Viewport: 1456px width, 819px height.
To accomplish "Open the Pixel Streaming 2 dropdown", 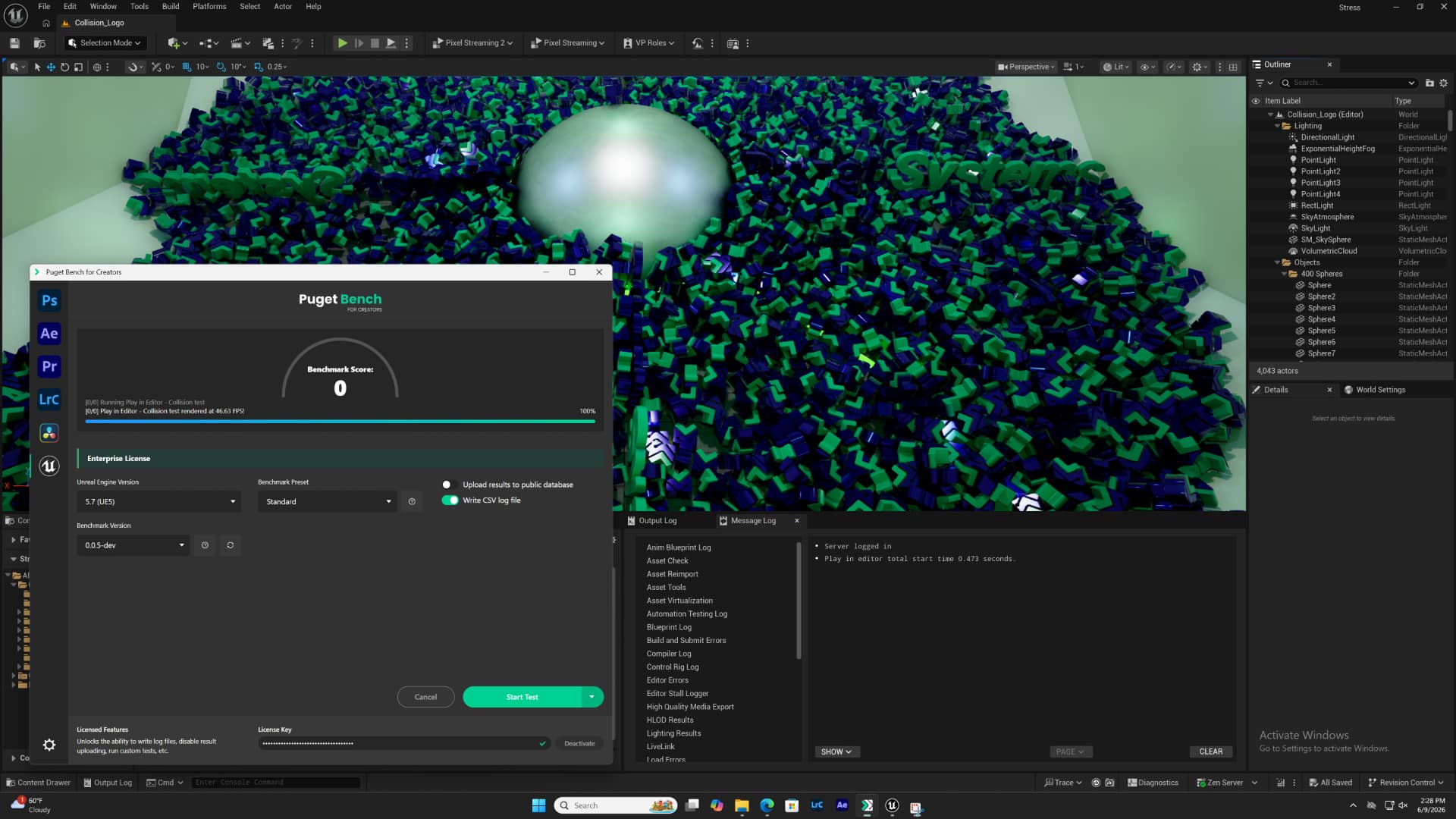I will 472,43.
